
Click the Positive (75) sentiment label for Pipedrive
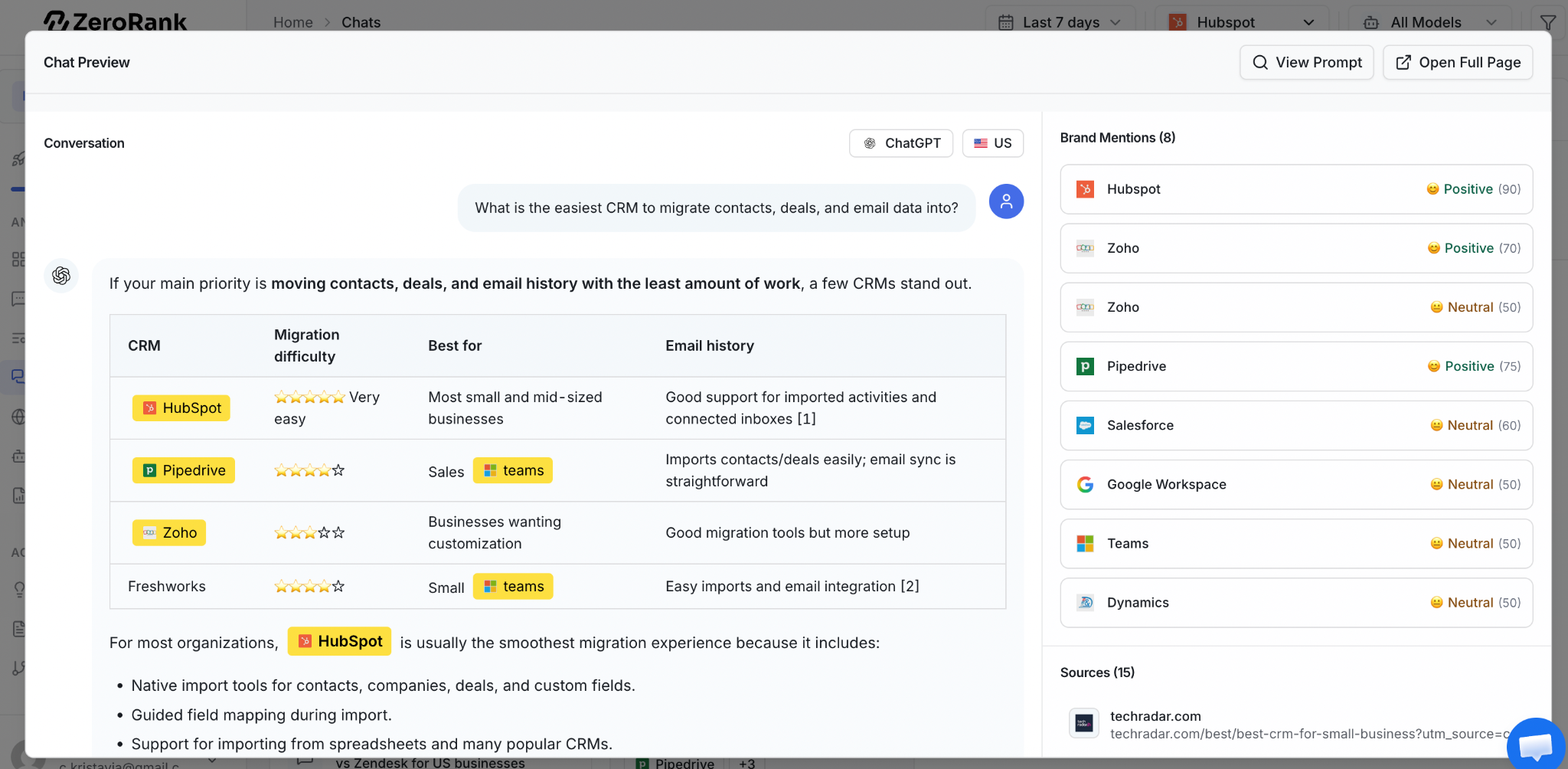click(1474, 366)
